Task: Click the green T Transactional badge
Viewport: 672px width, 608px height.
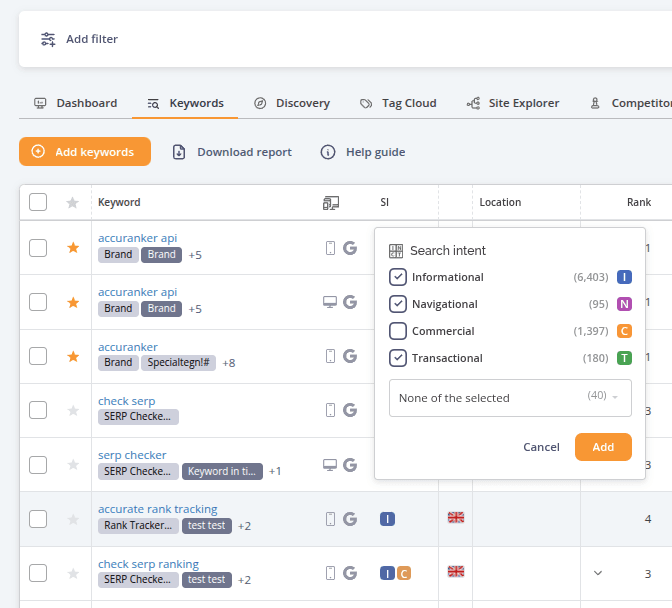Action: [x=624, y=358]
